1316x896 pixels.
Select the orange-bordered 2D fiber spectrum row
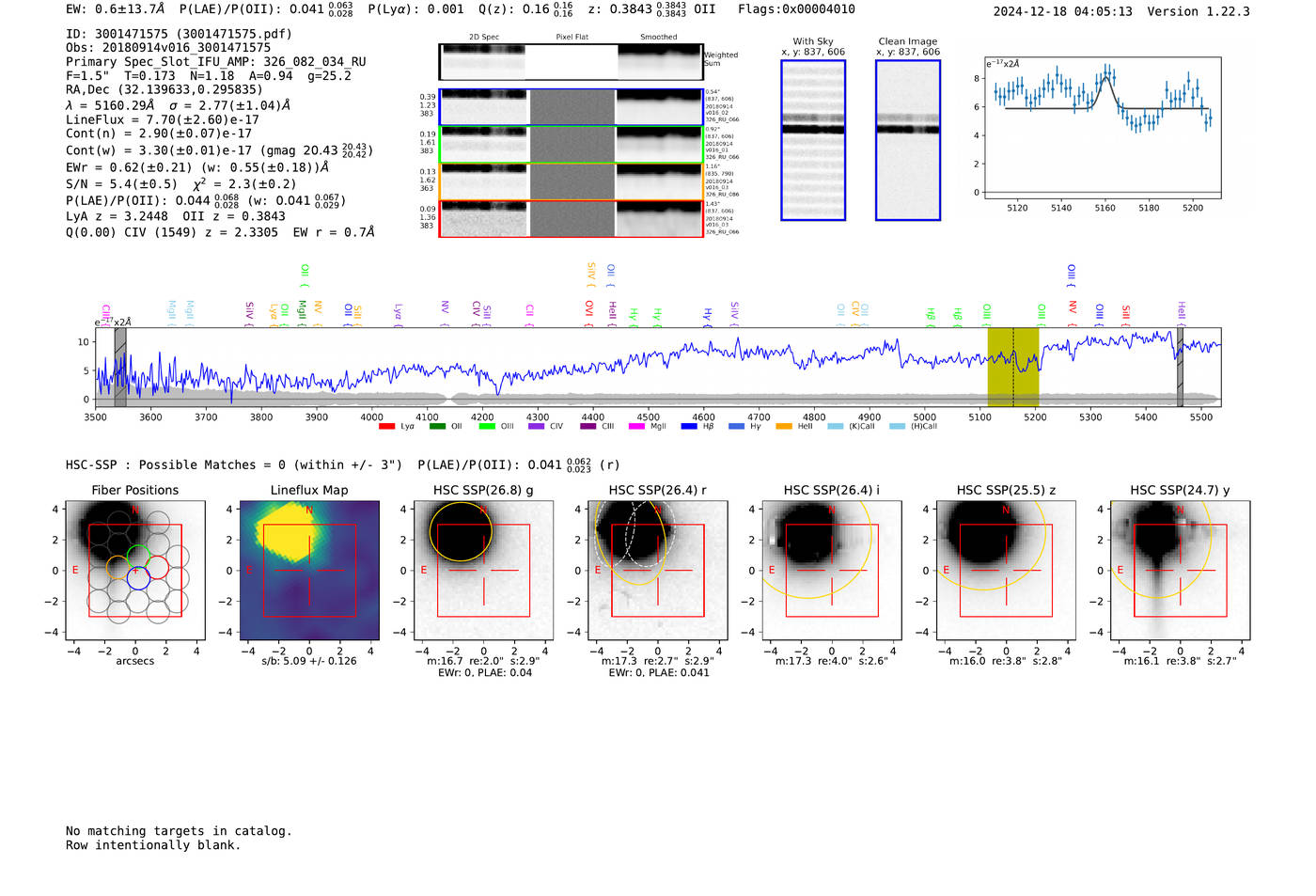click(x=572, y=181)
